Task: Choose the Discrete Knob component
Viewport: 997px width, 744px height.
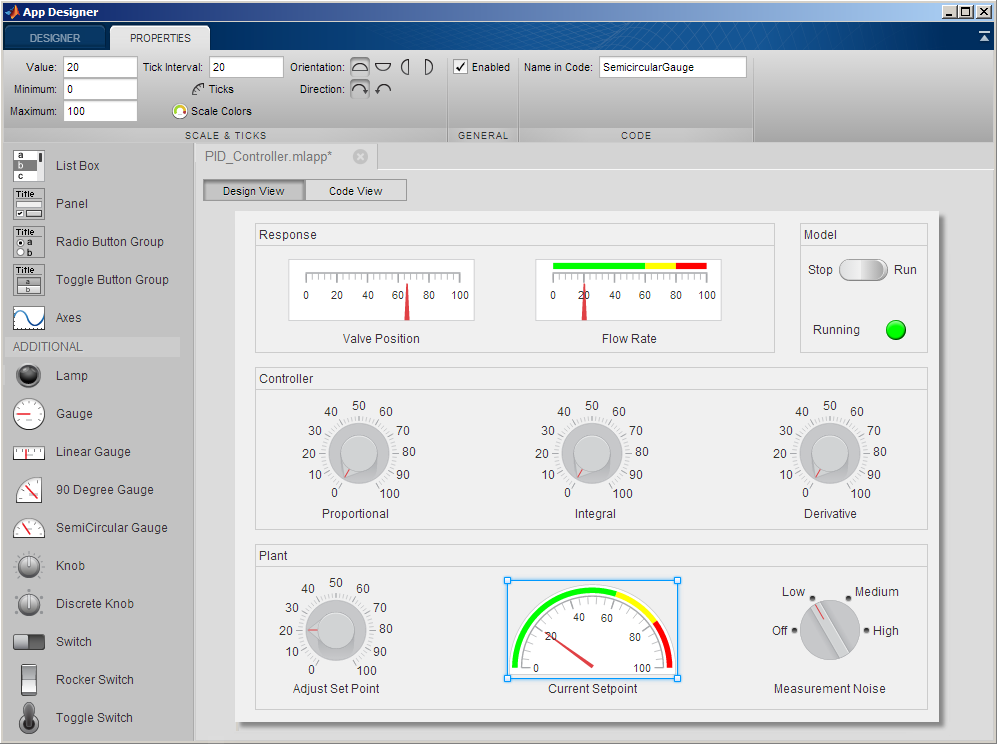Action: [x=29, y=604]
